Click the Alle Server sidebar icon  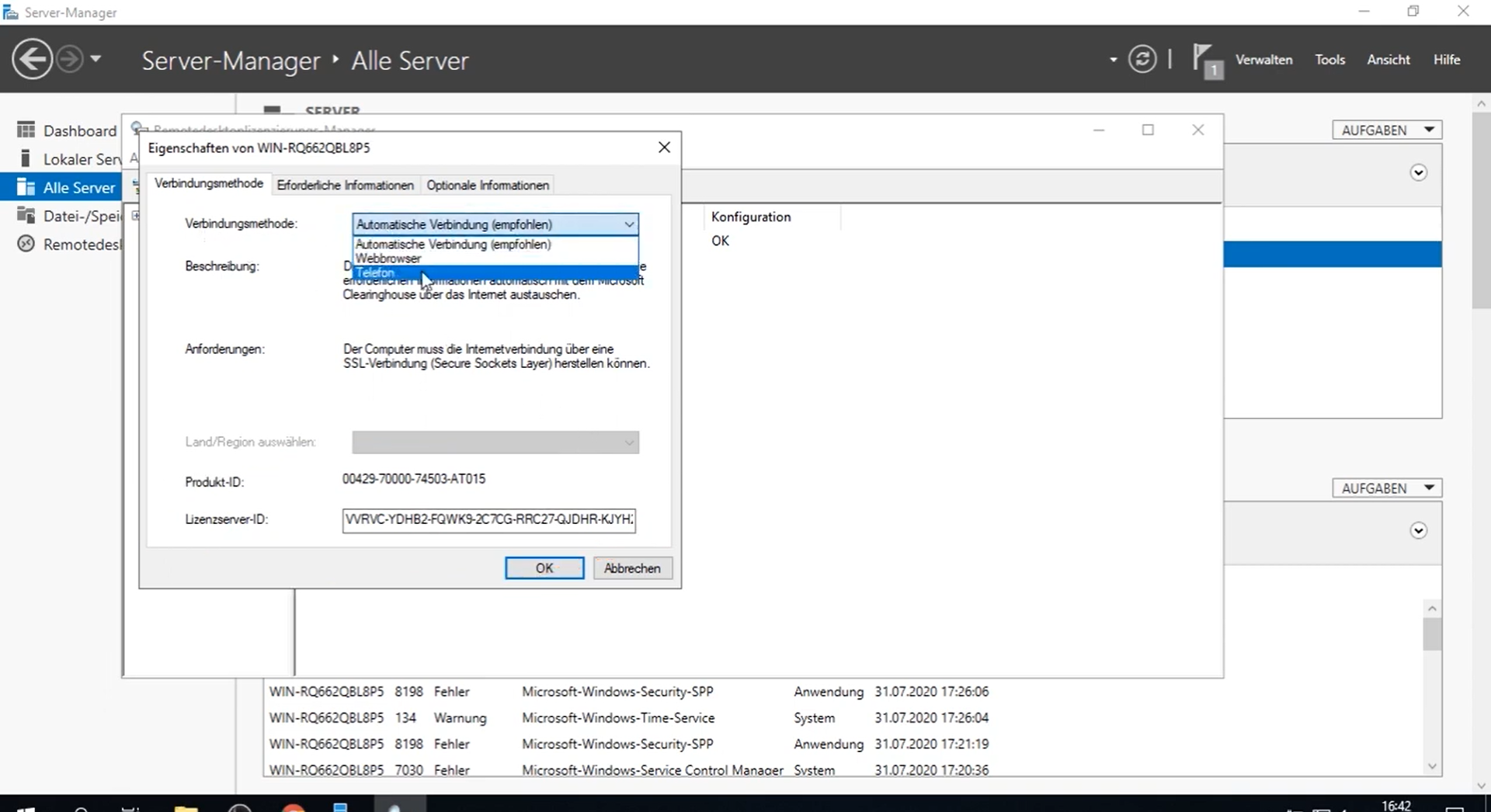coord(26,187)
